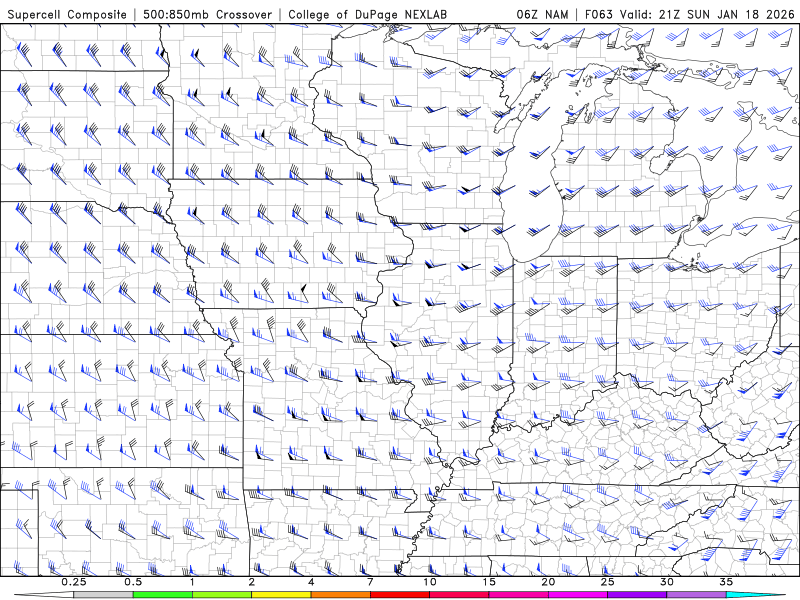
Task: Click the cyan arrow end of the color bar
Action: (x=756, y=595)
